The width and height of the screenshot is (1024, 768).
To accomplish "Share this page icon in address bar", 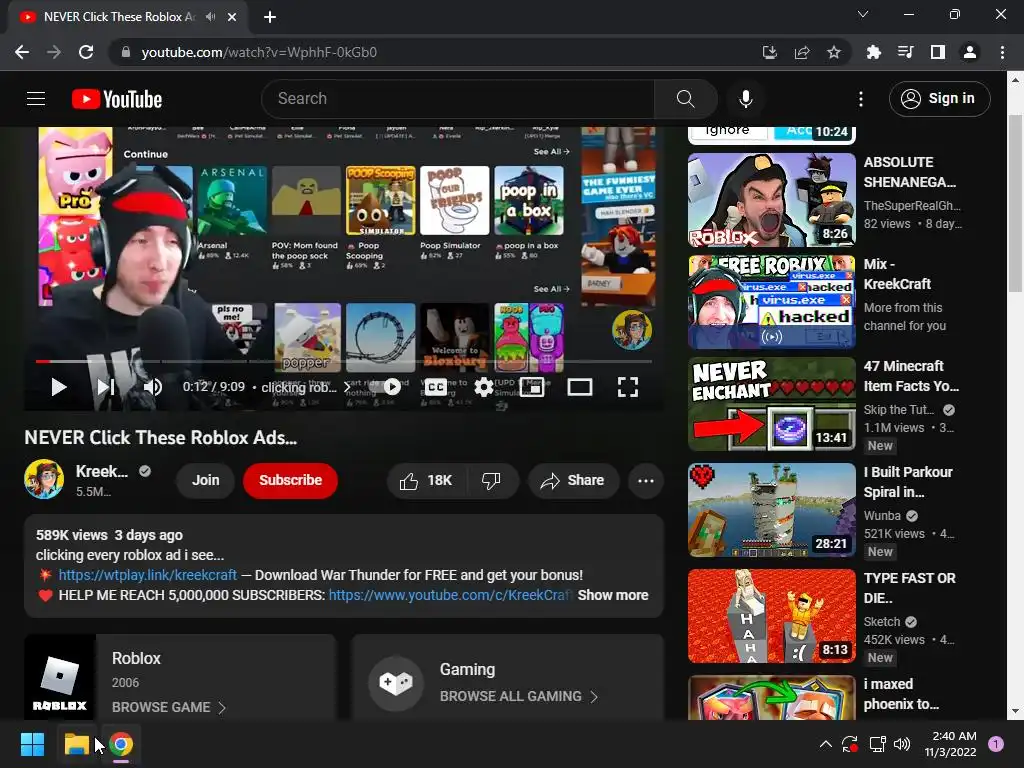I will coord(802,52).
